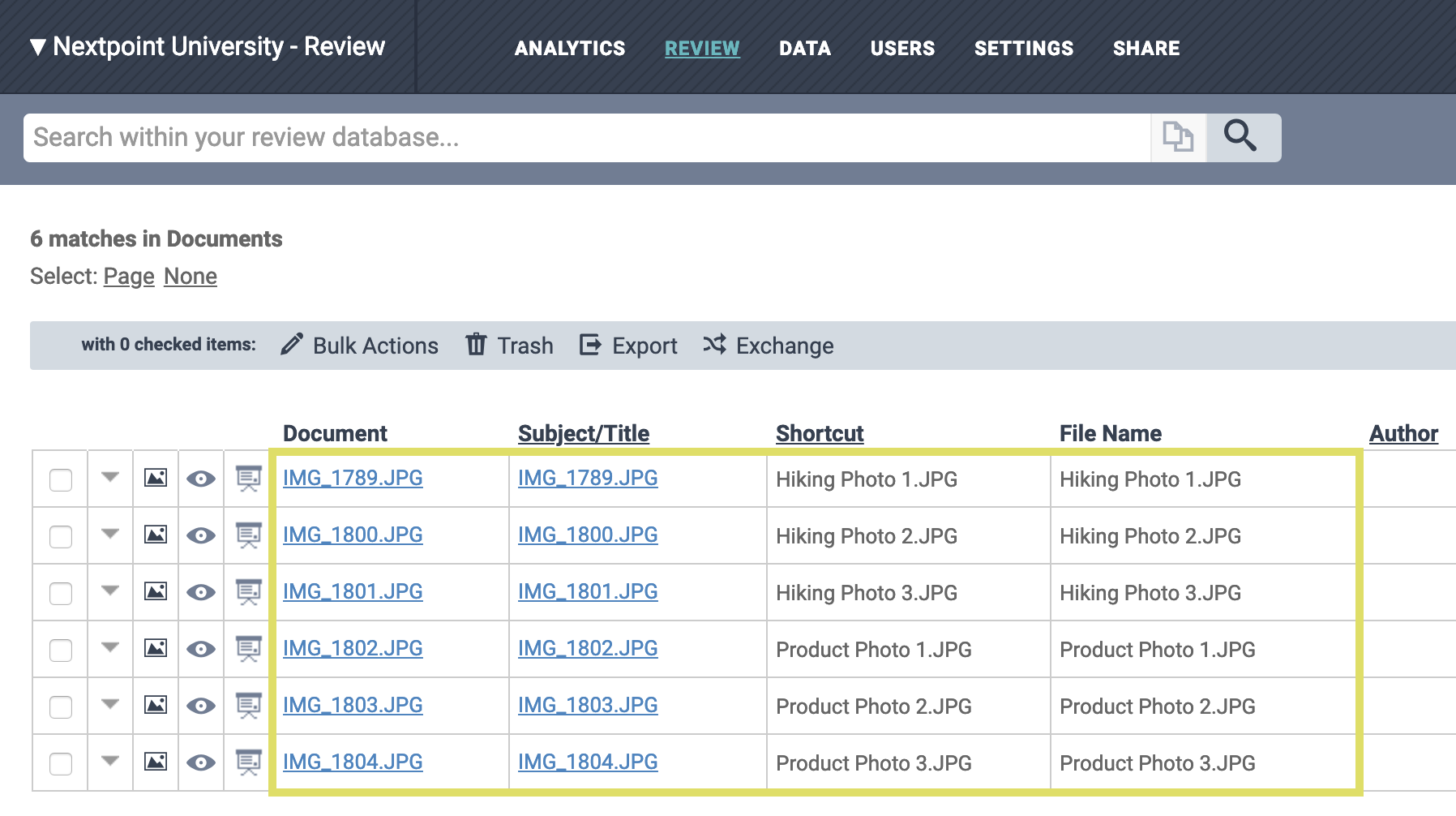
Task: Click the copy documents icon in search bar
Action: [1178, 137]
